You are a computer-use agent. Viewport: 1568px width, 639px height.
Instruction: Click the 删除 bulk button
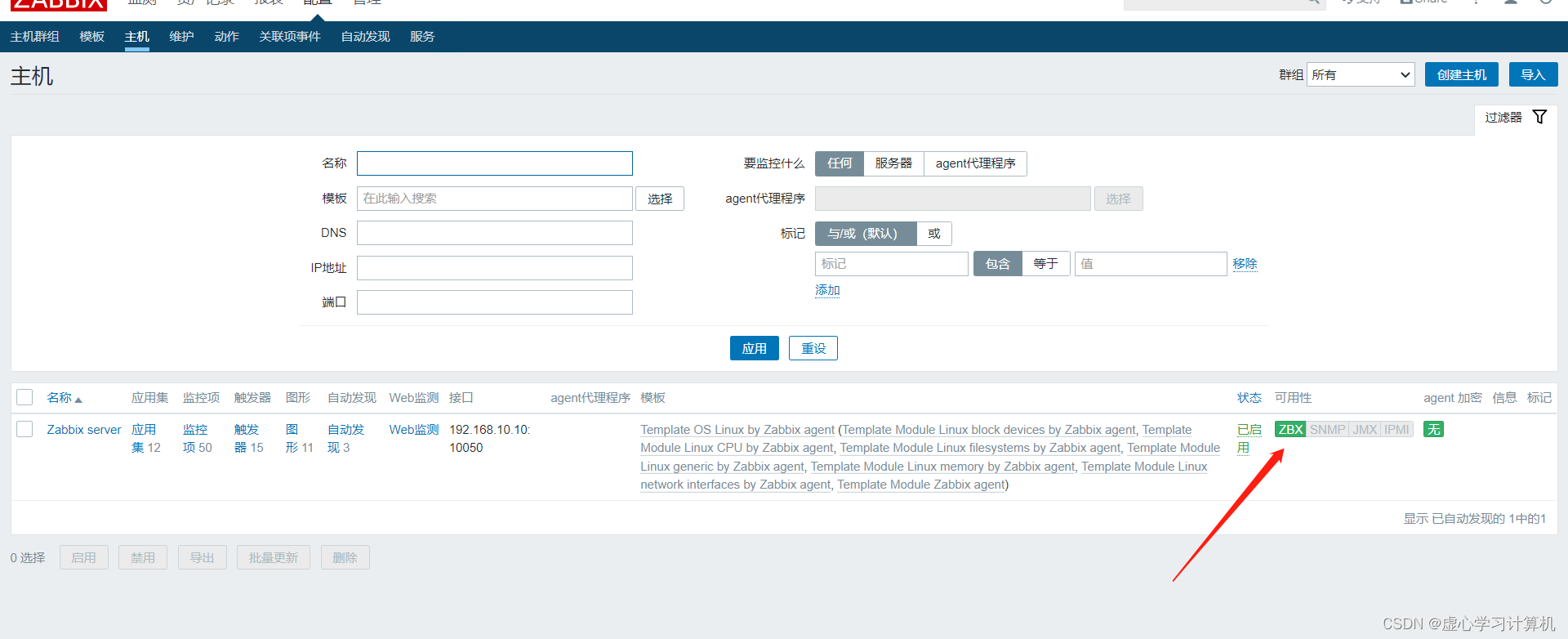345,557
